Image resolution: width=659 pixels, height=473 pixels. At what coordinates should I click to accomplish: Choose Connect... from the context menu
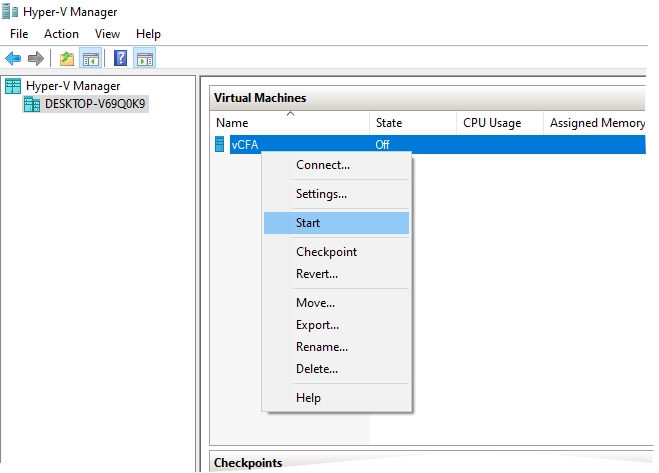click(336, 165)
